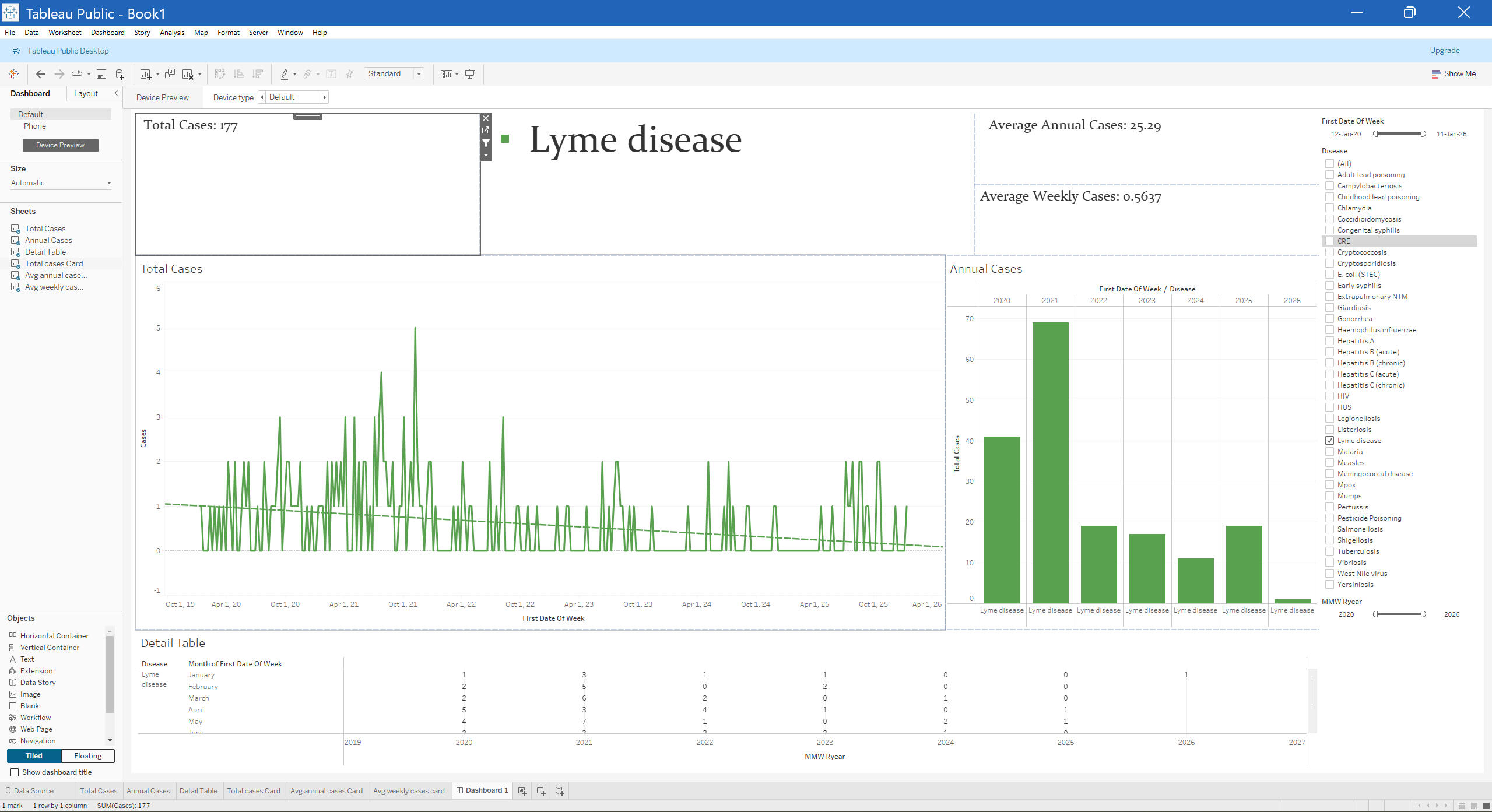Click the Undo back arrow

[x=40, y=74]
